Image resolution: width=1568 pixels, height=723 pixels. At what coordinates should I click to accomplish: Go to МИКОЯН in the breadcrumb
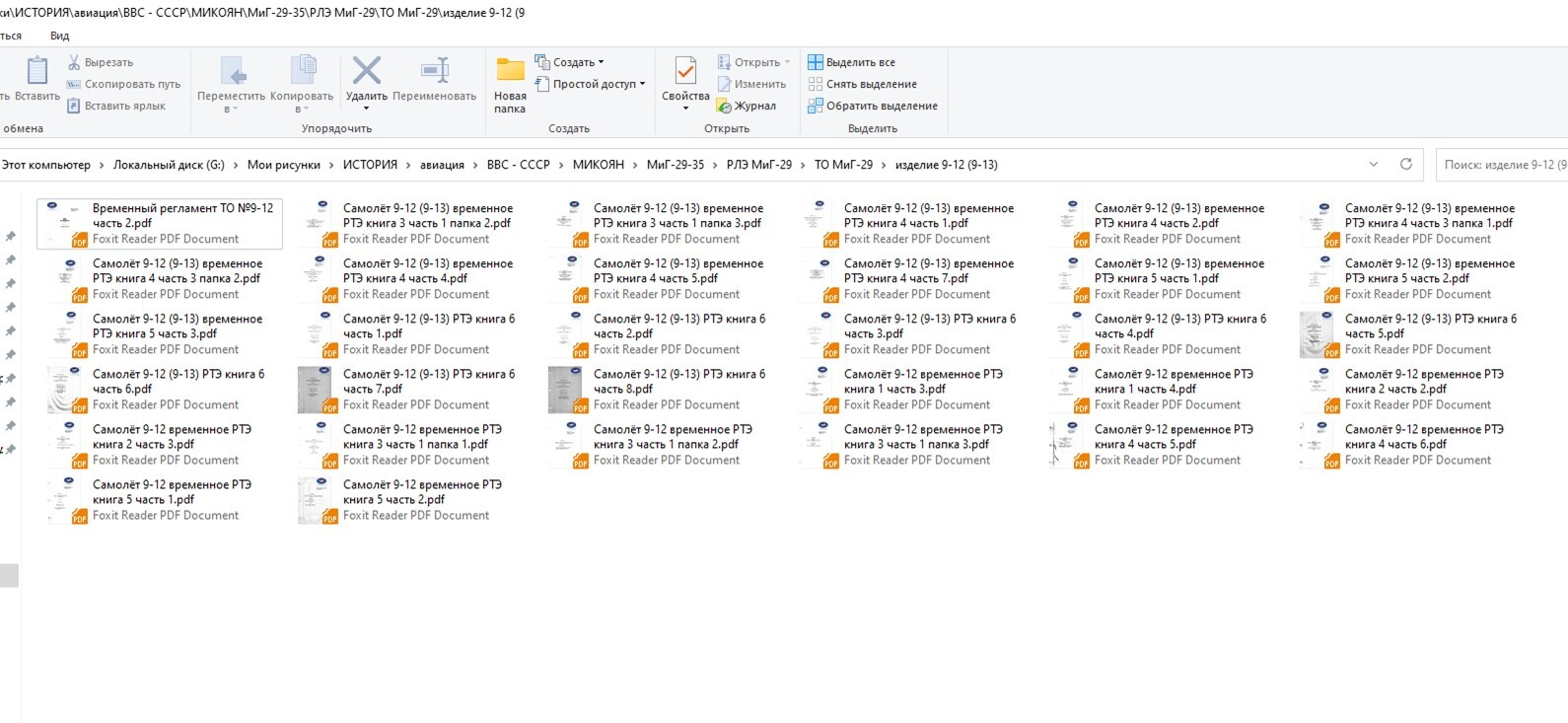tap(599, 165)
